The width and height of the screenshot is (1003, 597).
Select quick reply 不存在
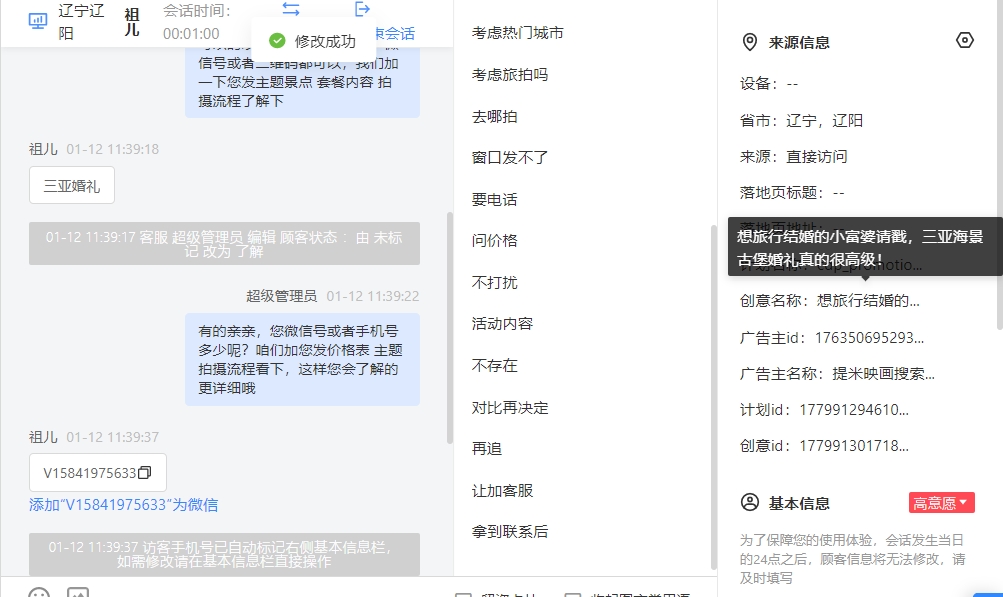pyautogui.click(x=494, y=365)
